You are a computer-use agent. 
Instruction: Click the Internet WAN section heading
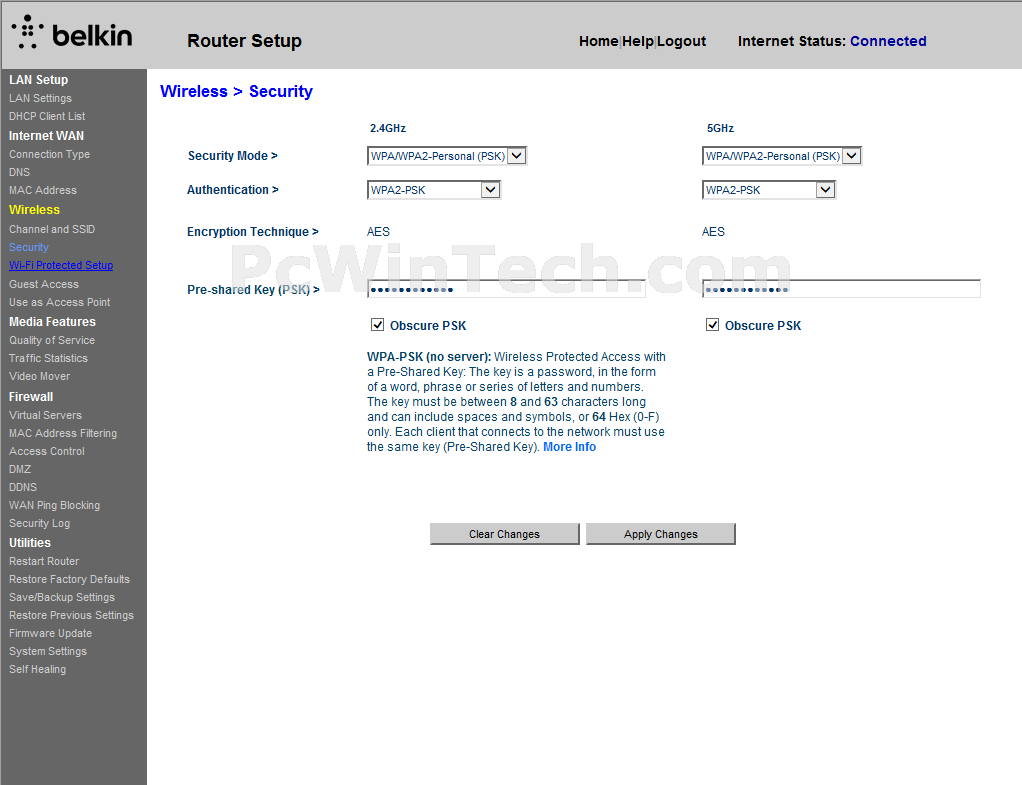tap(46, 136)
